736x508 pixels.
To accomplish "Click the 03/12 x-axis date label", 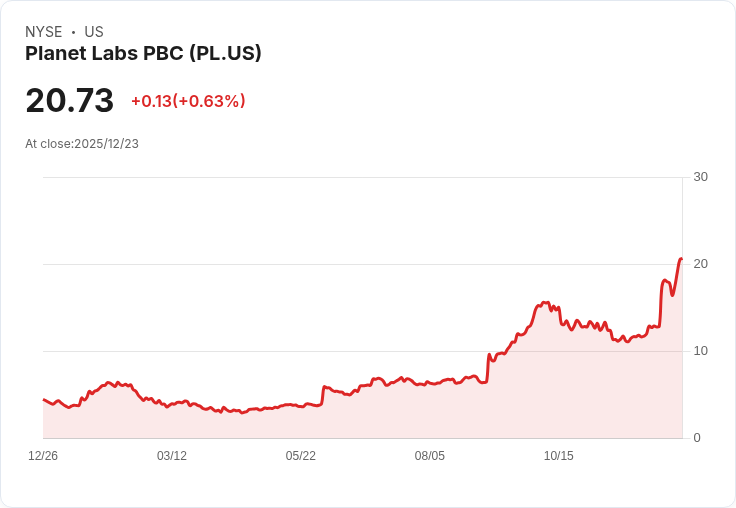I will click(172, 456).
